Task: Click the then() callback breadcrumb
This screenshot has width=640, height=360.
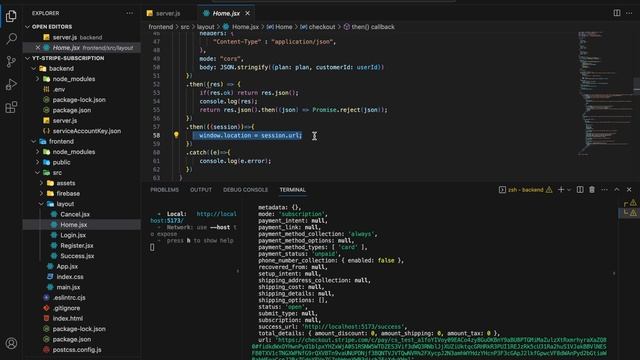Action: tap(373, 27)
